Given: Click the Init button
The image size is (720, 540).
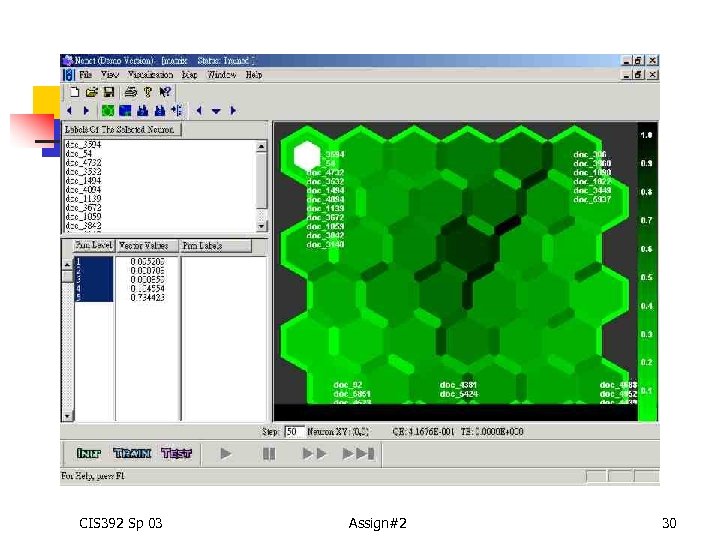Looking at the screenshot, I should 89,453.
